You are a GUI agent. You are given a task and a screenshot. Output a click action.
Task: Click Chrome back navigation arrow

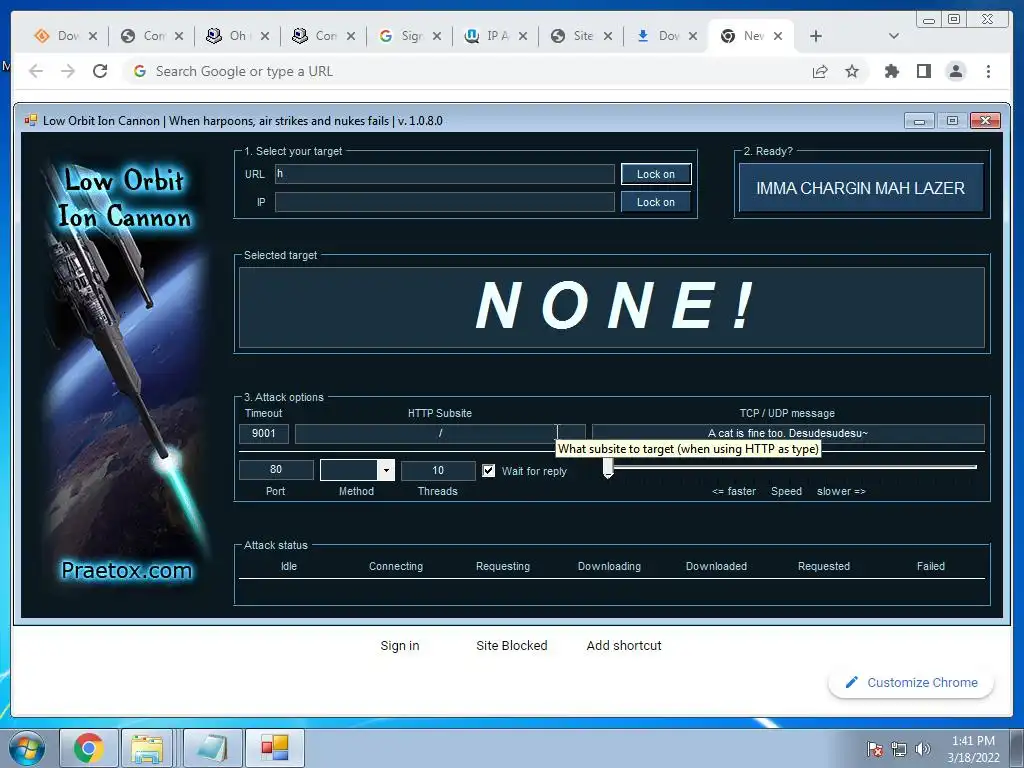coord(36,71)
